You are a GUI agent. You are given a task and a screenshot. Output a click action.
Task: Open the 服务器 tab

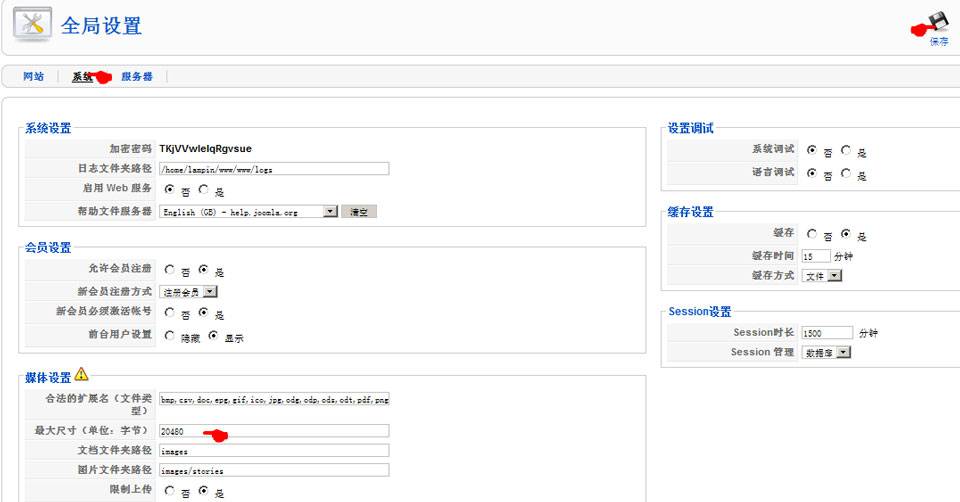tap(137, 77)
